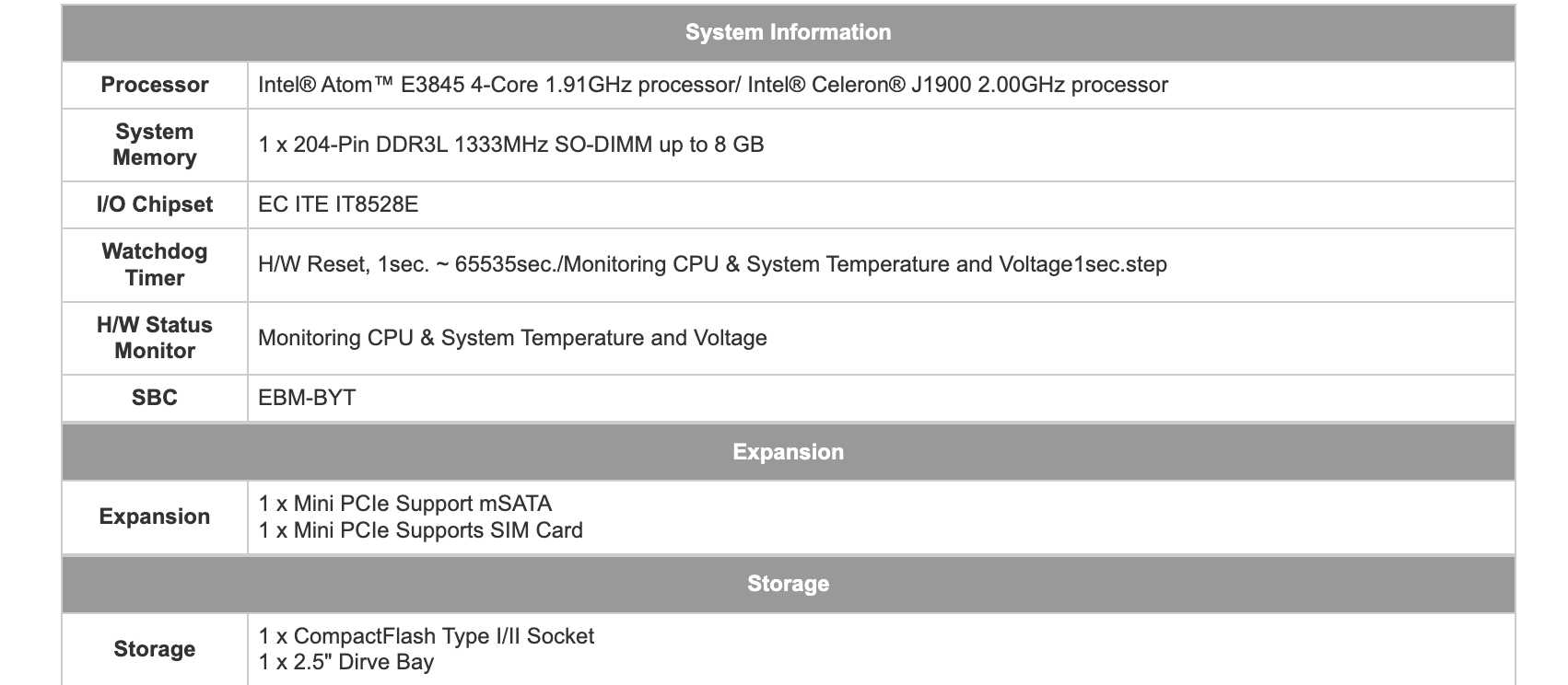Click the 2.5" Dirve Bay line
This screenshot has width=1568, height=685.
point(346,662)
